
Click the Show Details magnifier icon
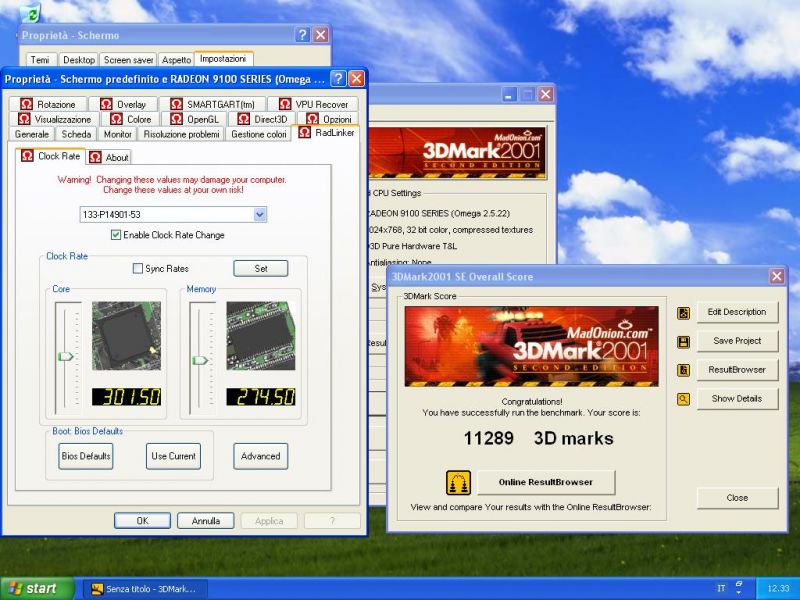(684, 399)
